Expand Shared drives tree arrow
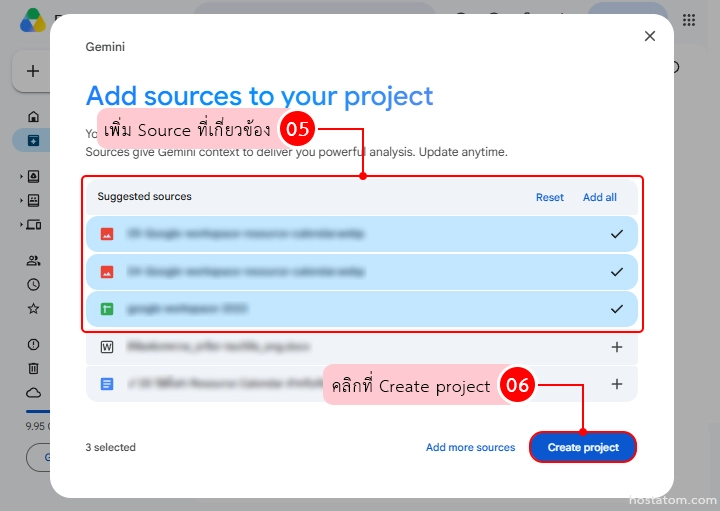720x511 pixels. click(21, 200)
